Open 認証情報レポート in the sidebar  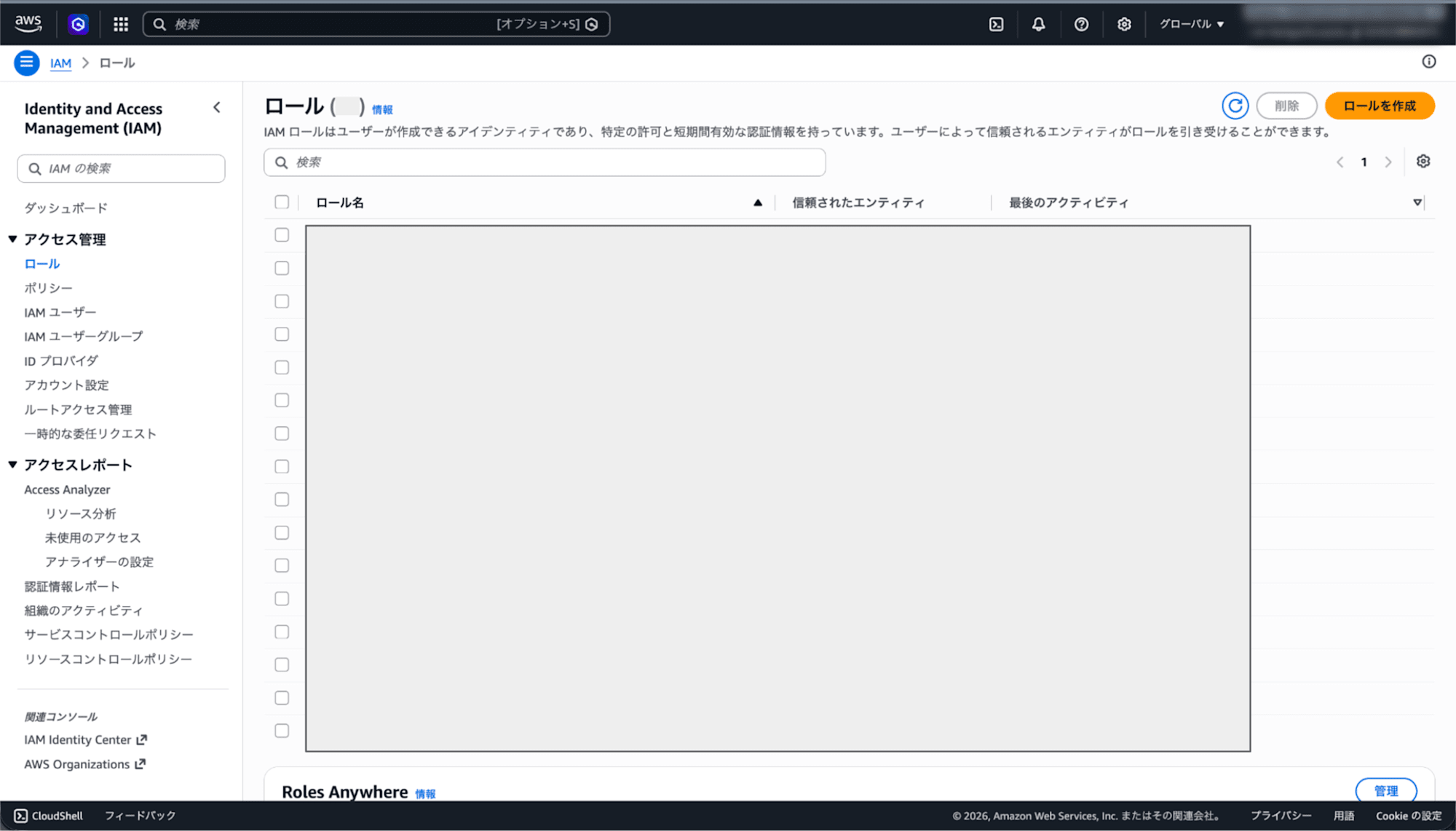point(71,586)
